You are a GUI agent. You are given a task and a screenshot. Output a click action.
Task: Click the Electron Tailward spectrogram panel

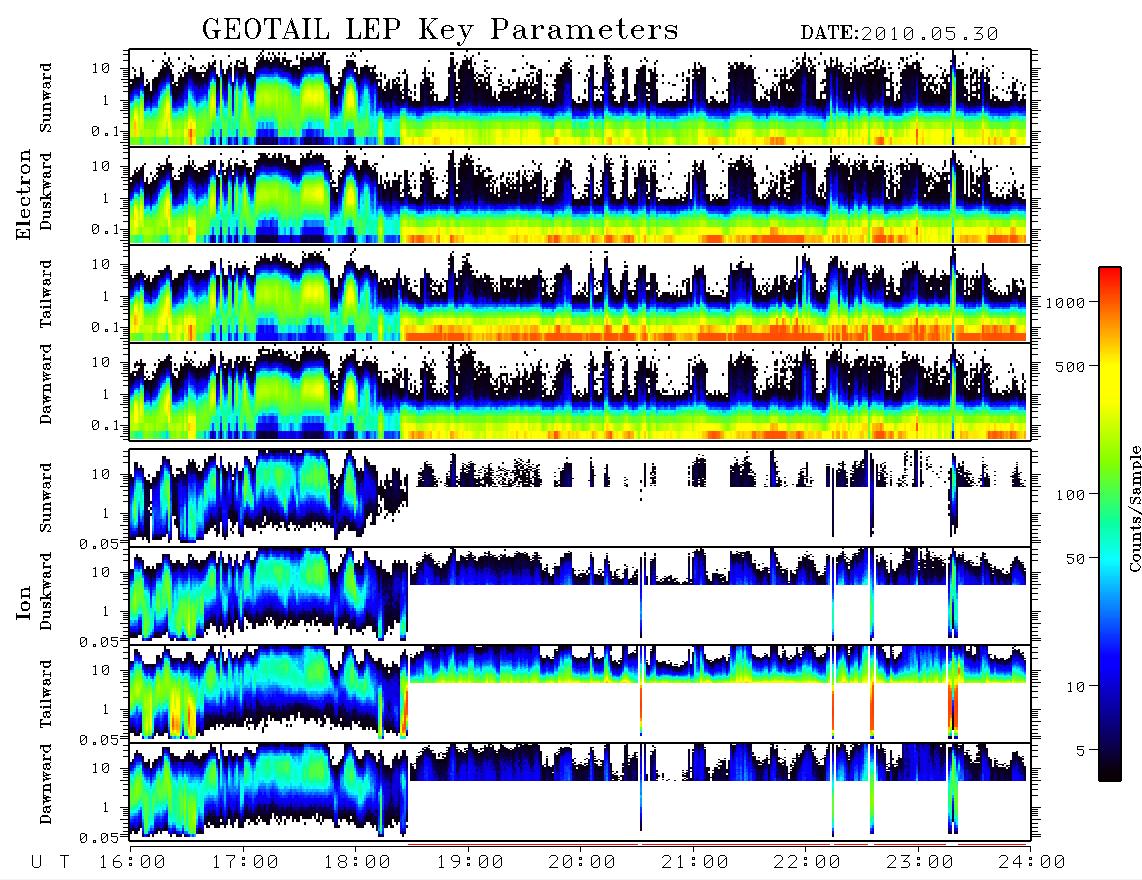580,294
